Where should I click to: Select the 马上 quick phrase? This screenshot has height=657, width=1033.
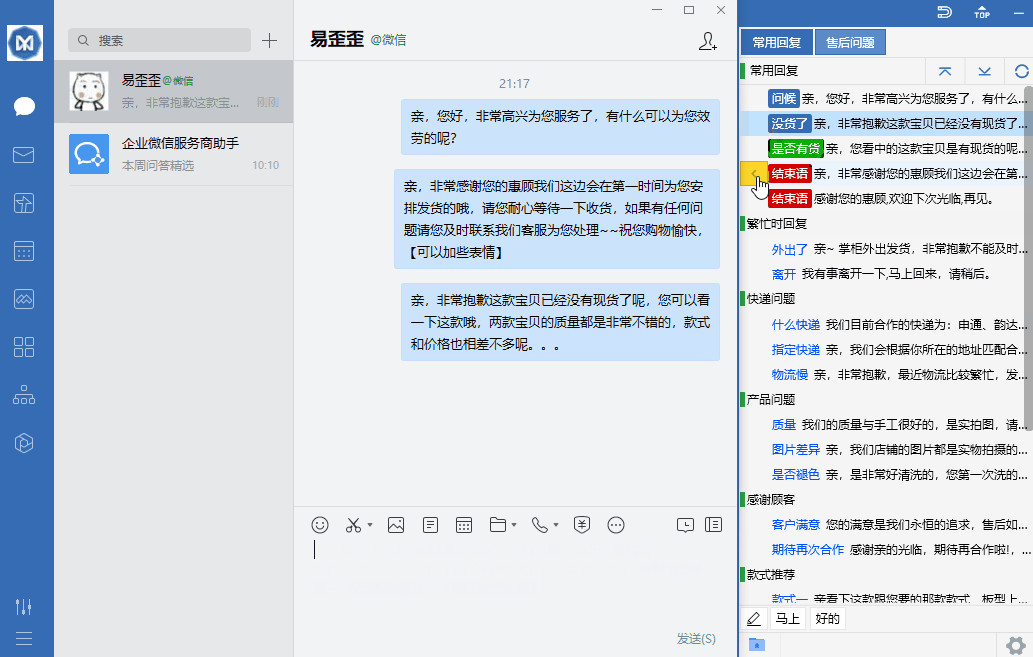(789, 618)
